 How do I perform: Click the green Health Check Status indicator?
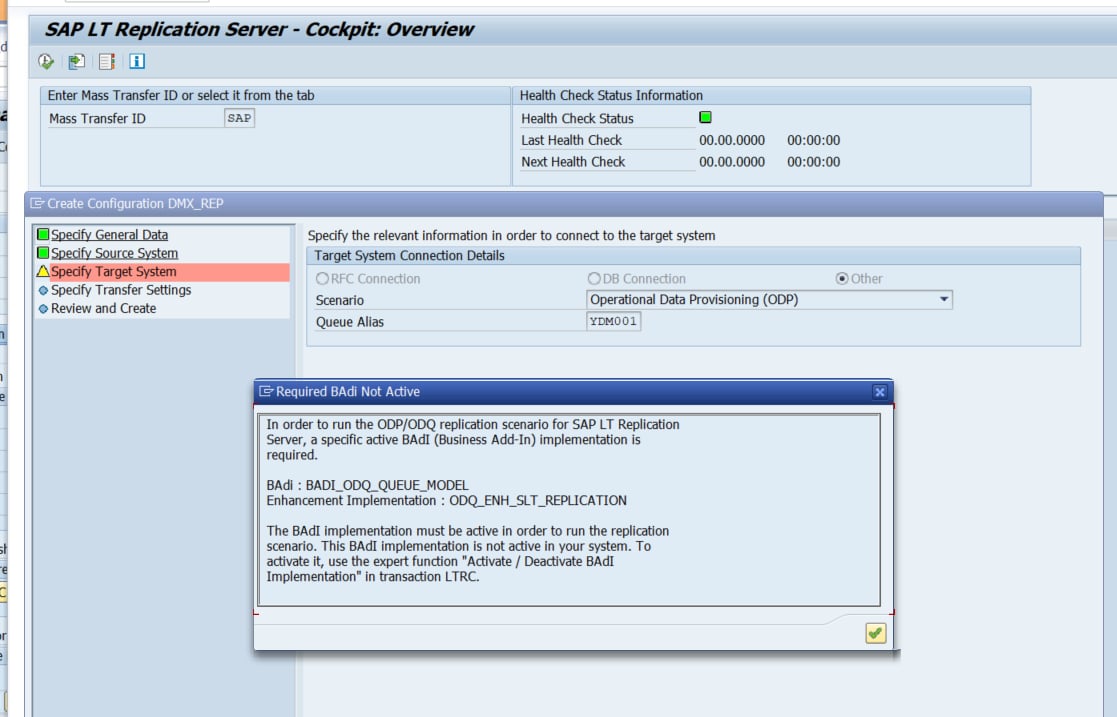tap(705, 118)
